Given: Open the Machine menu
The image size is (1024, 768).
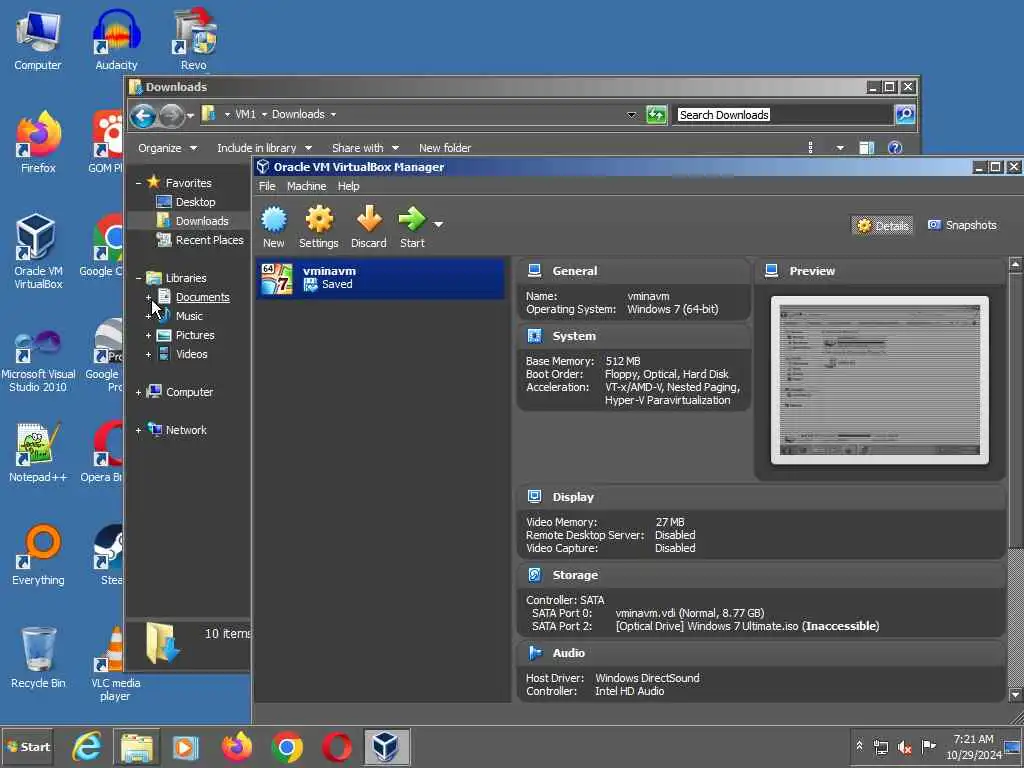Looking at the screenshot, I should click(306, 186).
